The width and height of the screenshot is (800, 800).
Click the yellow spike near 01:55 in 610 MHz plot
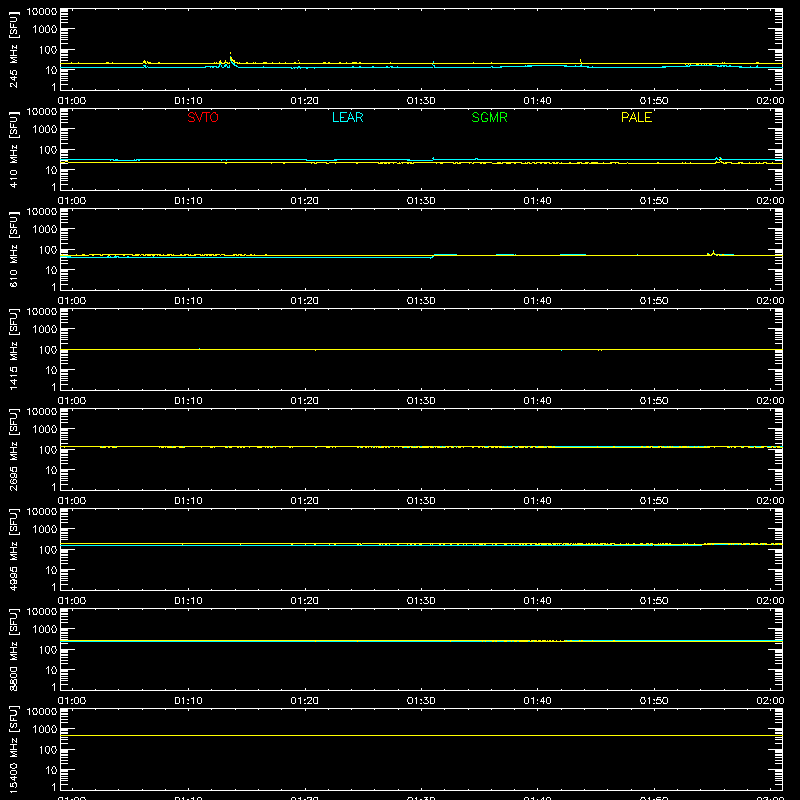coord(713,253)
